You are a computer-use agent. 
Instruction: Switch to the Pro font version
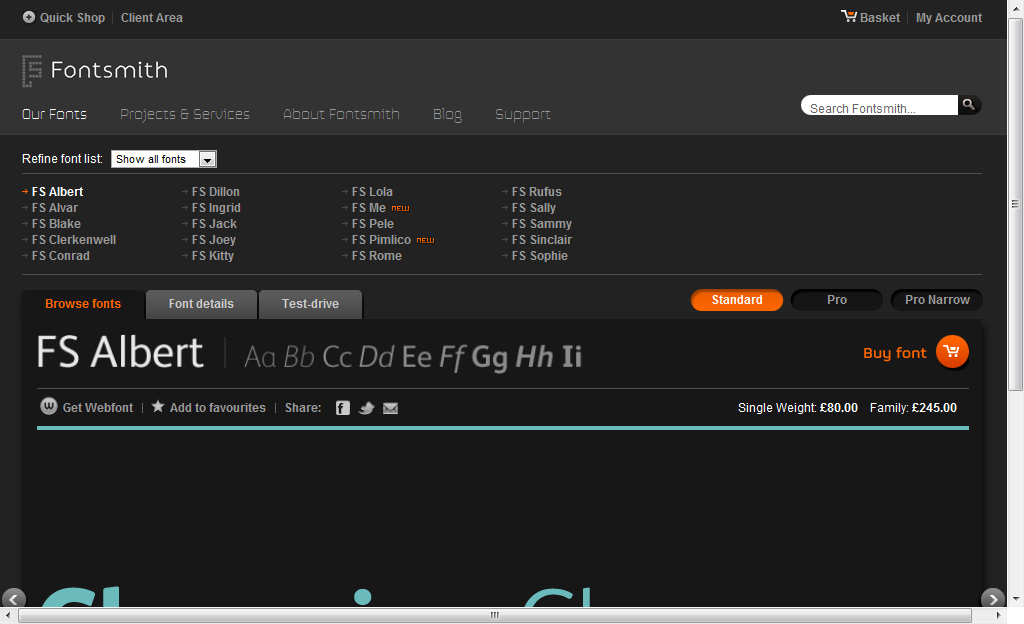click(837, 300)
